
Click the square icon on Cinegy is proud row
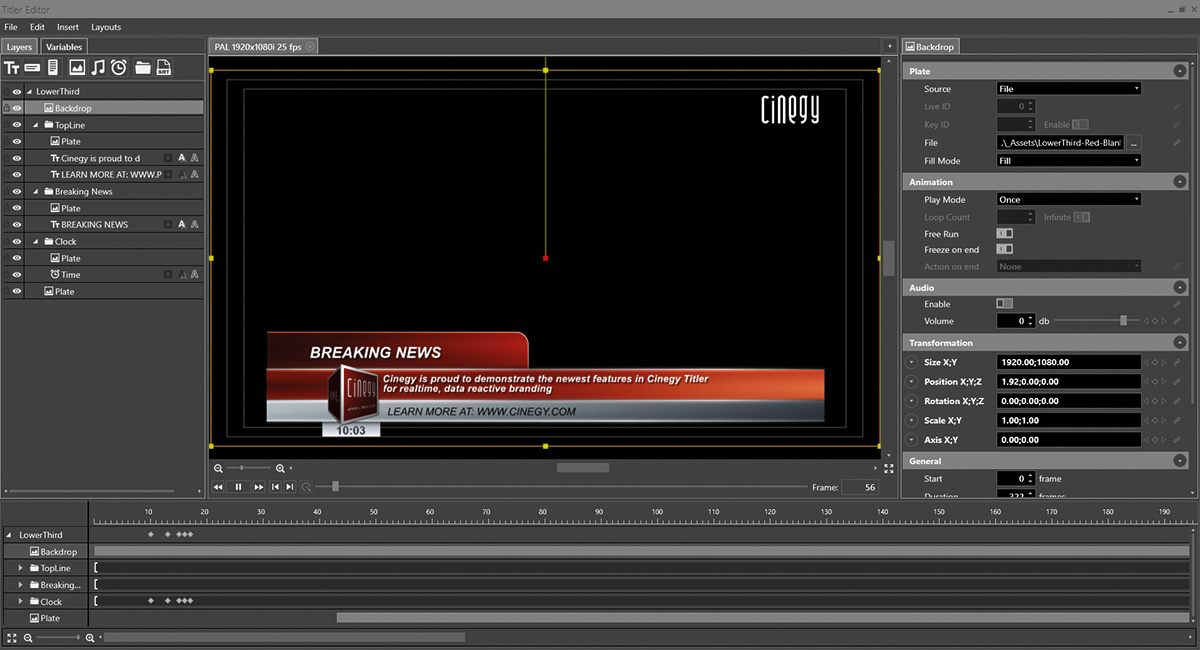tap(168, 158)
